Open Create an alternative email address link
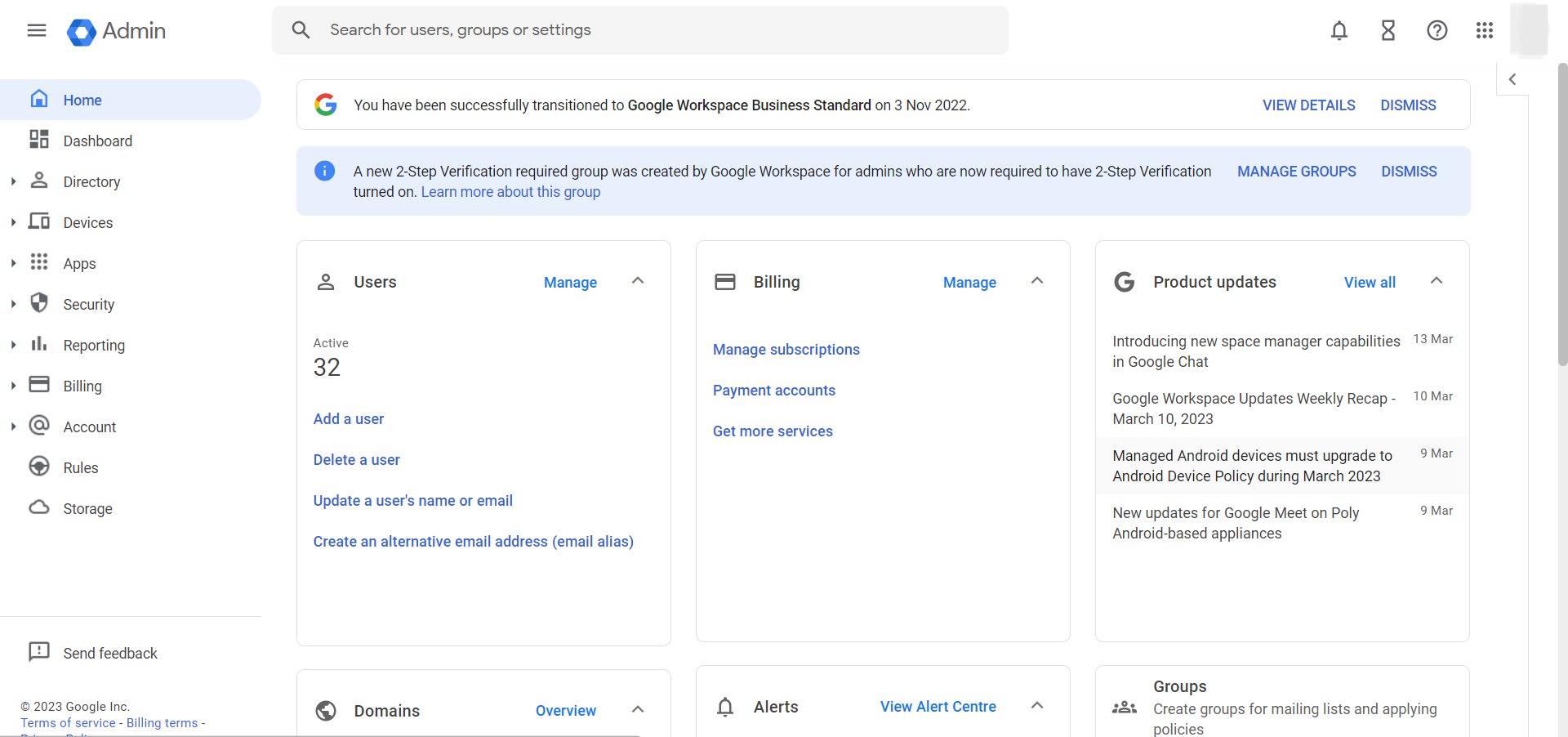 coord(474,542)
